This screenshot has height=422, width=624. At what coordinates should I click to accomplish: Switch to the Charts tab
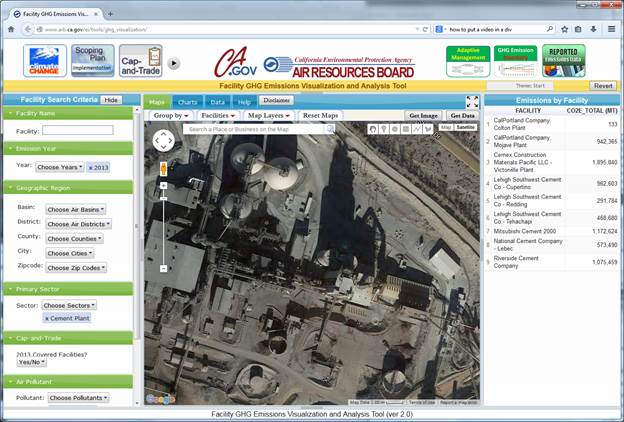click(187, 102)
